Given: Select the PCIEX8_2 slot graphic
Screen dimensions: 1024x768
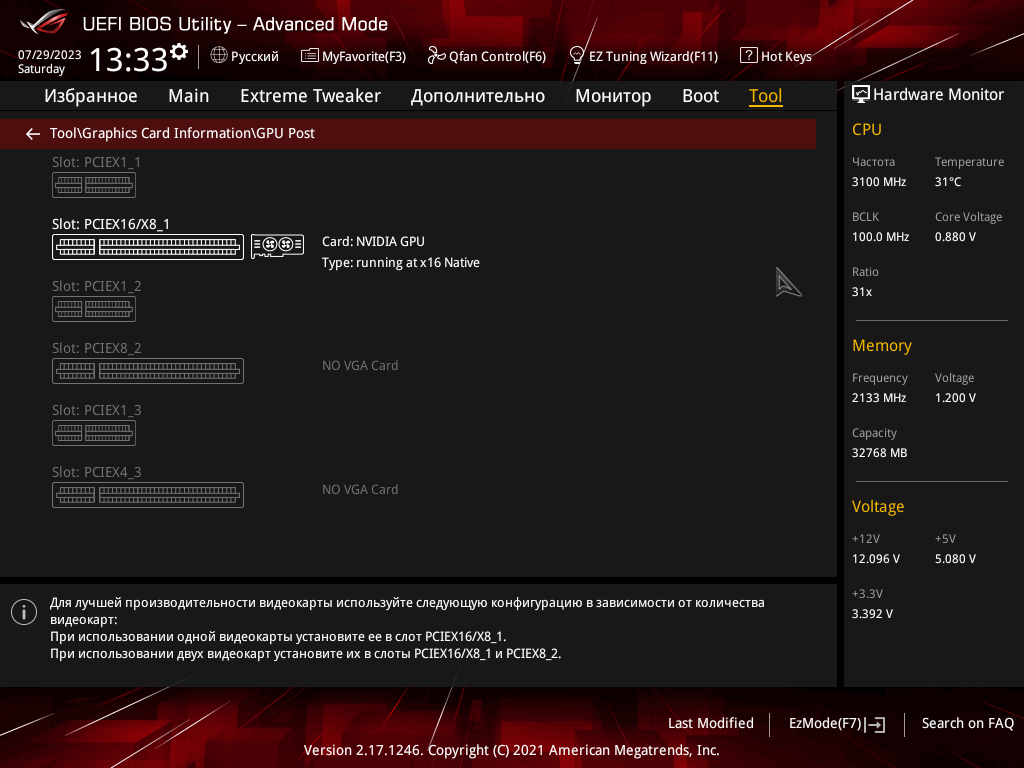Looking at the screenshot, I should (148, 371).
